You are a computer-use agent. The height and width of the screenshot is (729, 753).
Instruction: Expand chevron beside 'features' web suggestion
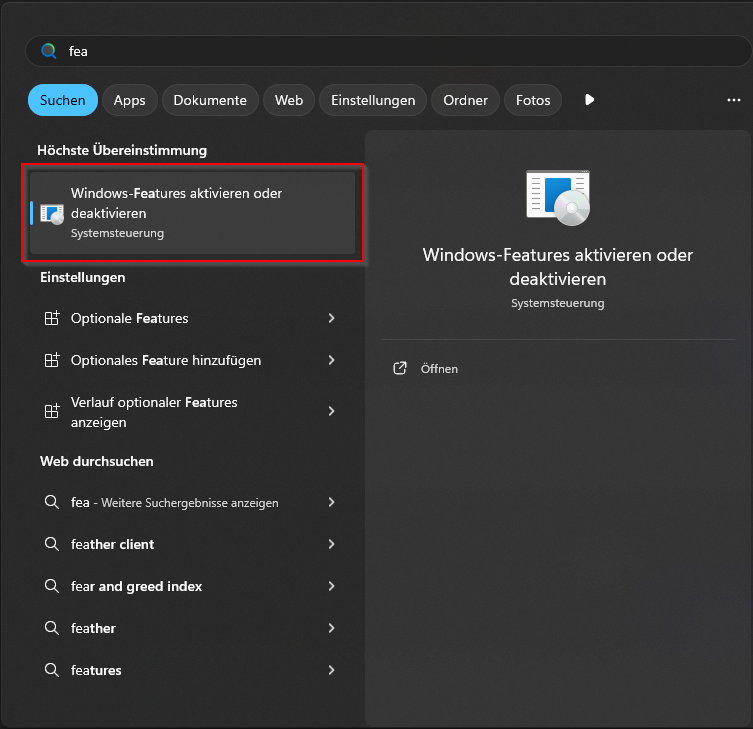click(331, 670)
